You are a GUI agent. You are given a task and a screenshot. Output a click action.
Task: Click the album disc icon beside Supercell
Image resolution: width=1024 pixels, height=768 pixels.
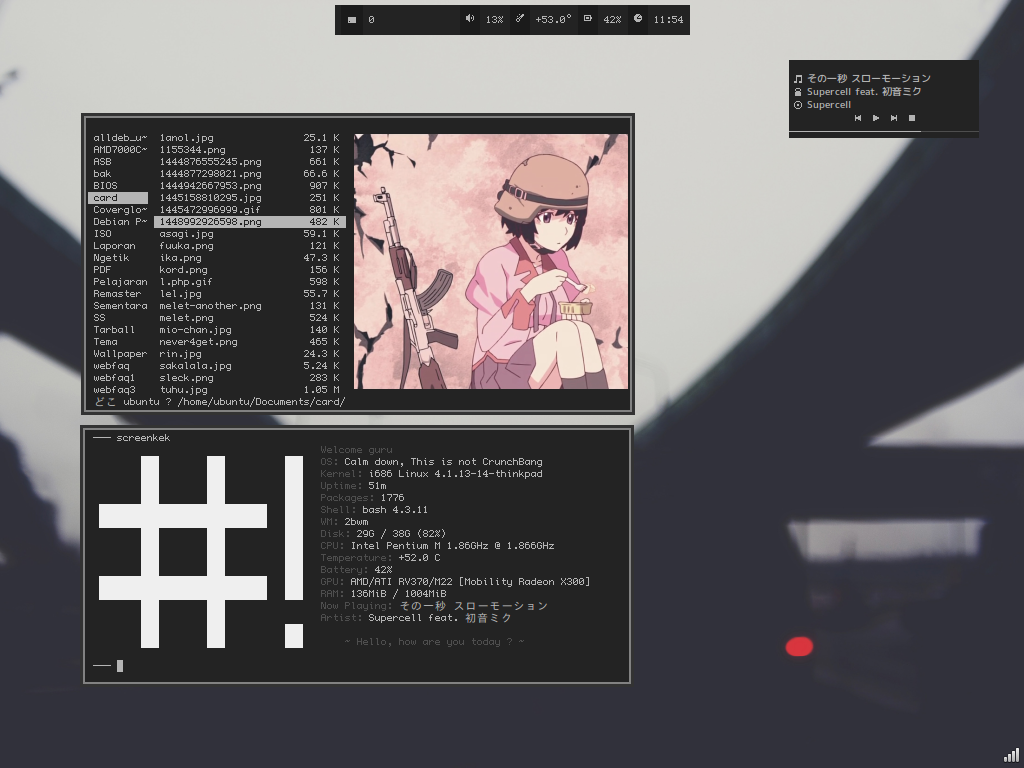[x=797, y=105]
